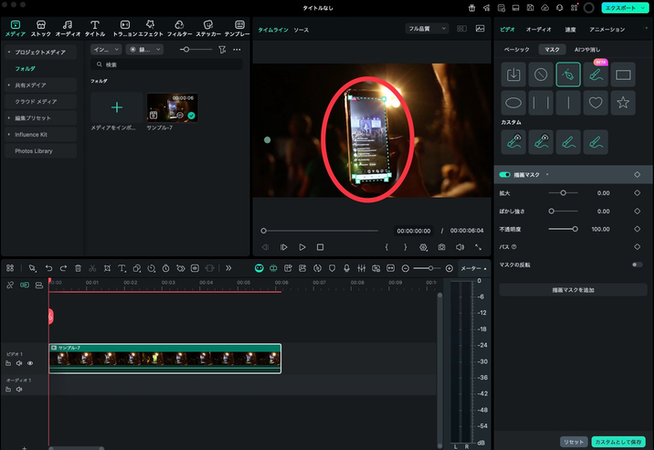Play the preview video
654x450 pixels.
(302, 247)
